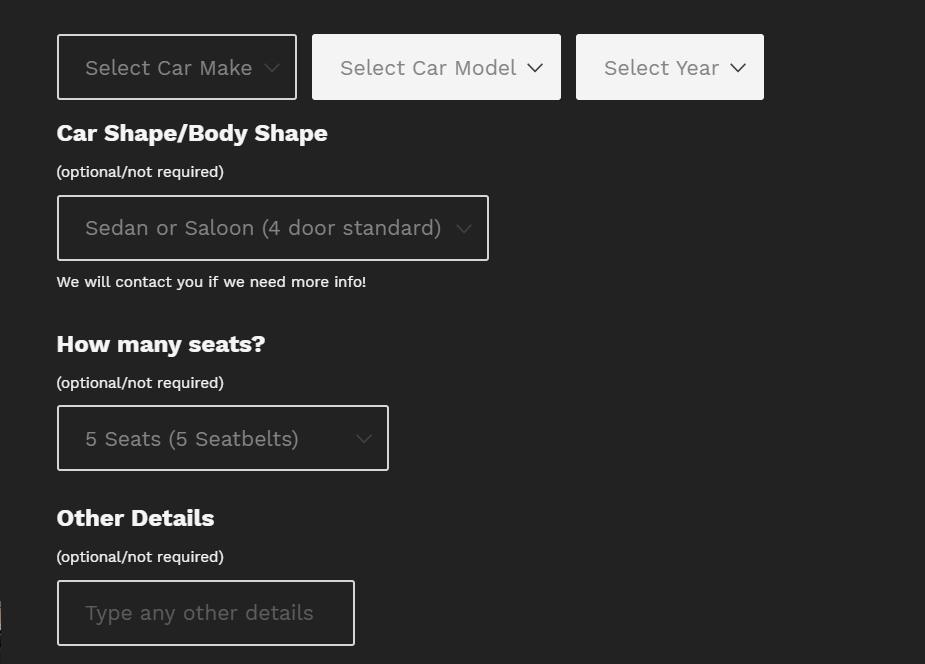Focus the Type any other details field

pyautogui.click(x=205, y=613)
